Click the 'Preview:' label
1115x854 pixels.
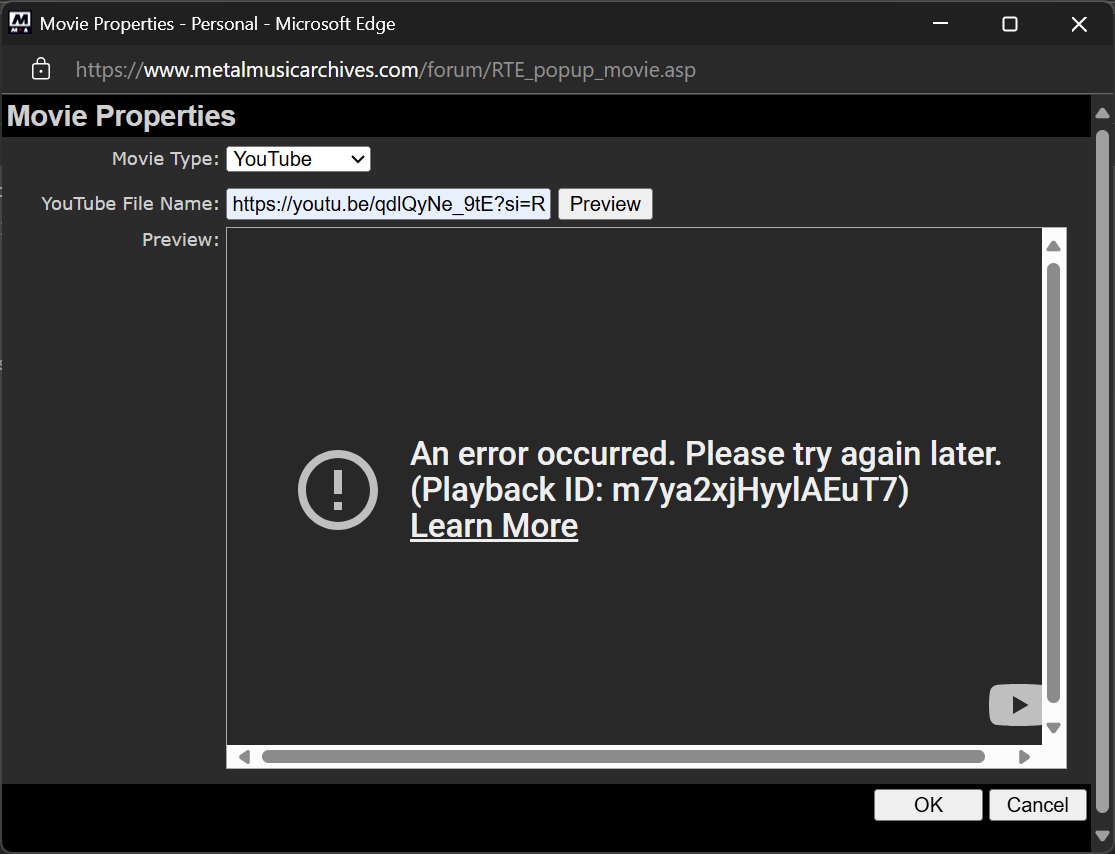[181, 240]
